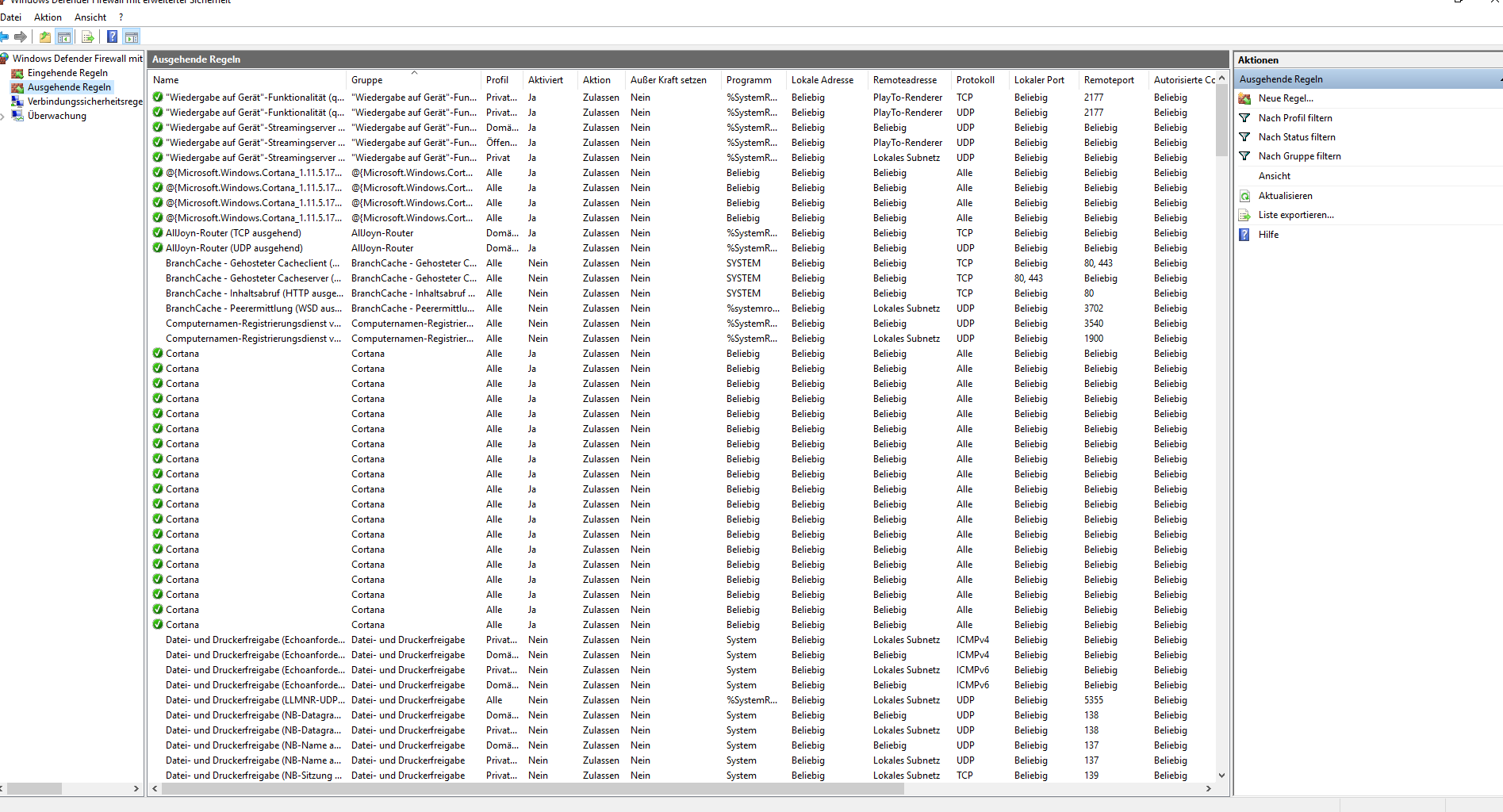Select Eingehende Regeln in the tree
This screenshot has width=1503, height=812.
pyautogui.click(x=67, y=73)
